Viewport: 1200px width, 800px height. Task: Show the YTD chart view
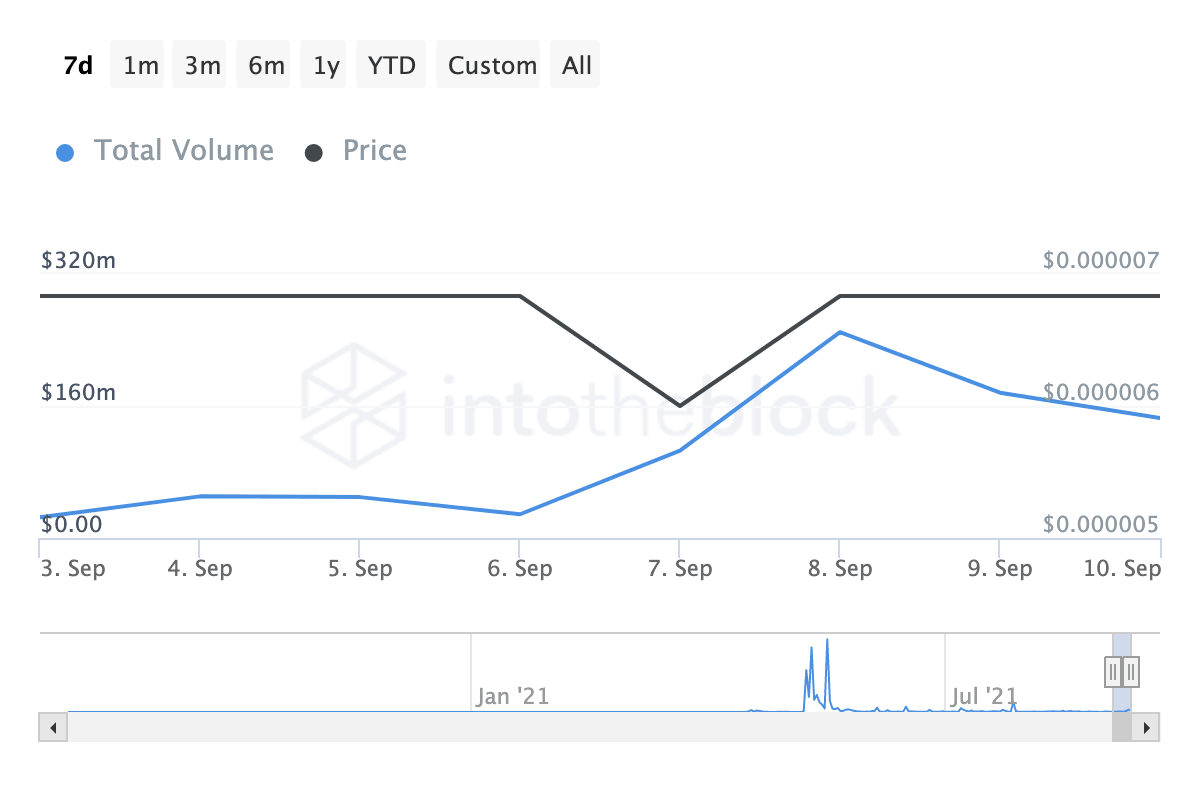click(x=390, y=64)
